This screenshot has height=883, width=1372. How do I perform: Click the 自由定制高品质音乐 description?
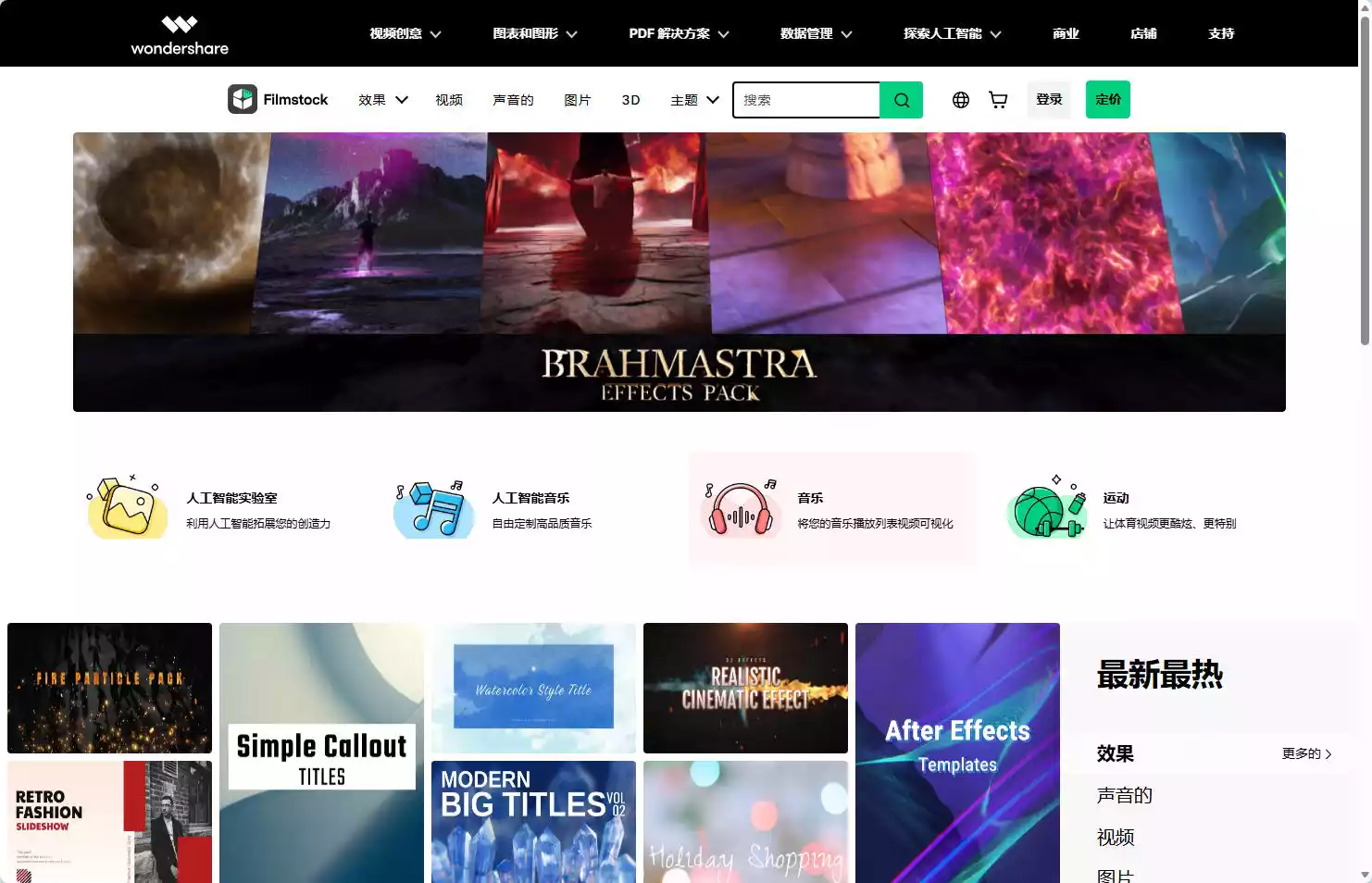click(542, 524)
